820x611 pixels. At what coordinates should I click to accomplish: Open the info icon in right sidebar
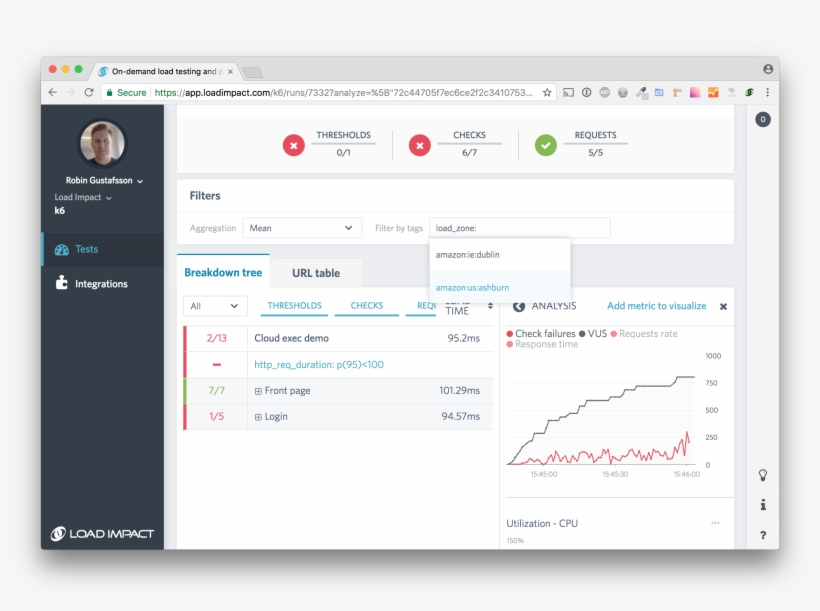pyautogui.click(x=763, y=505)
